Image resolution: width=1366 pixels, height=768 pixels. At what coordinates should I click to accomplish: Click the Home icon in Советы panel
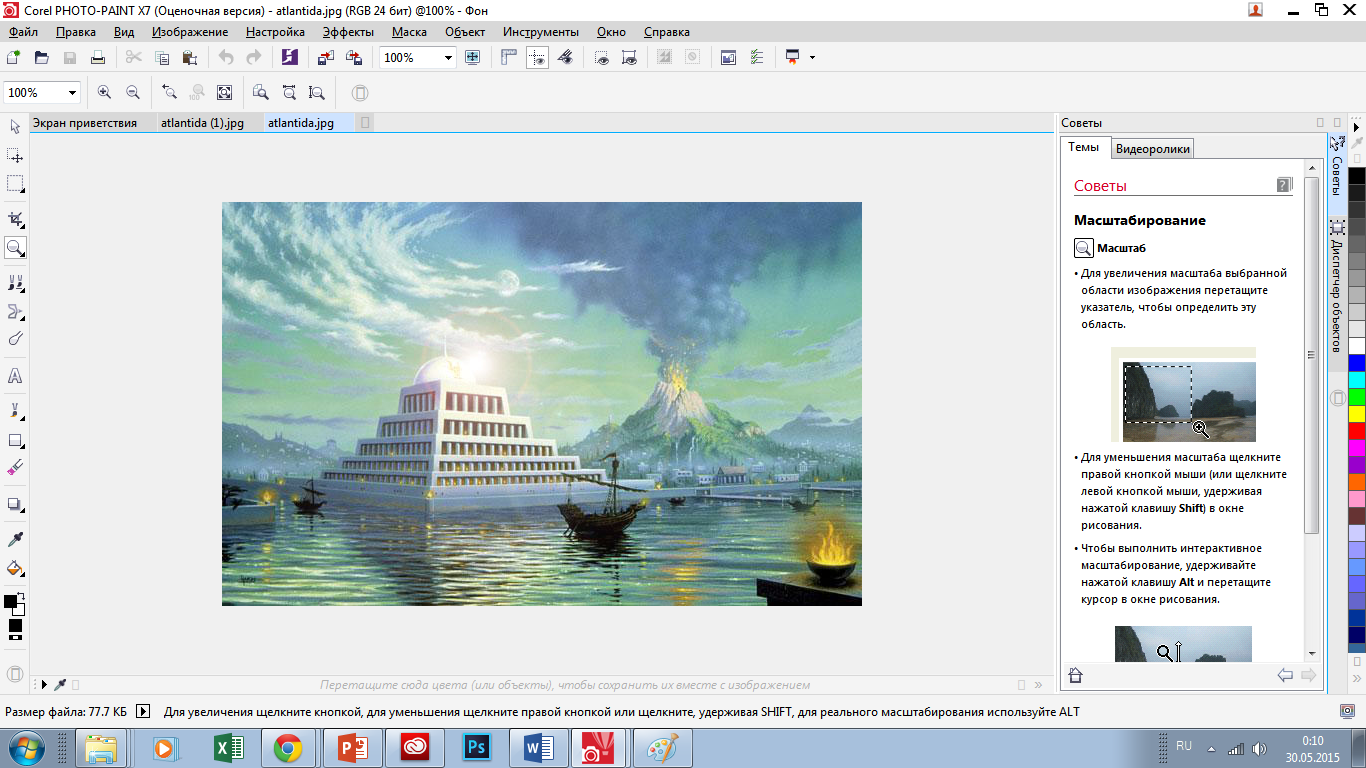(1076, 675)
